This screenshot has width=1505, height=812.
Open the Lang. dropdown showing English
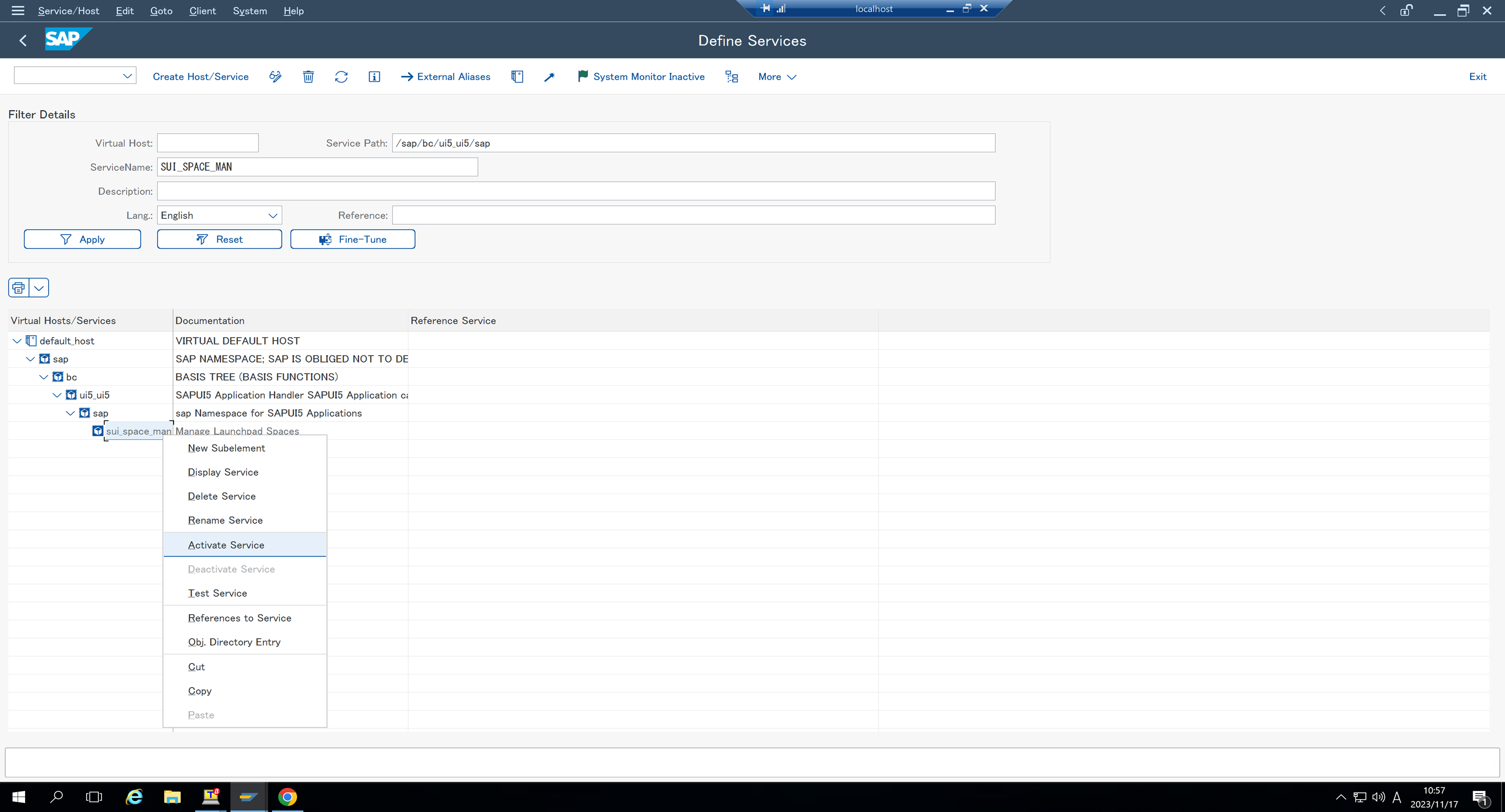tap(218, 215)
